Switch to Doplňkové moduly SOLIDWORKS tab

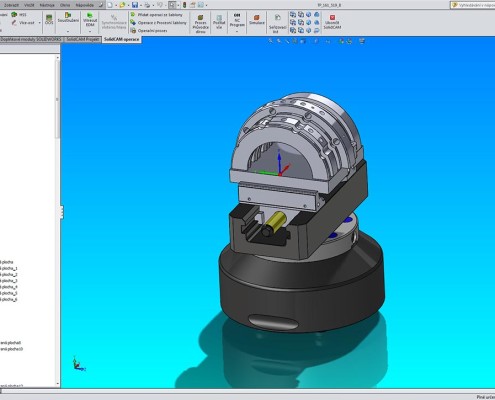(x=31, y=39)
